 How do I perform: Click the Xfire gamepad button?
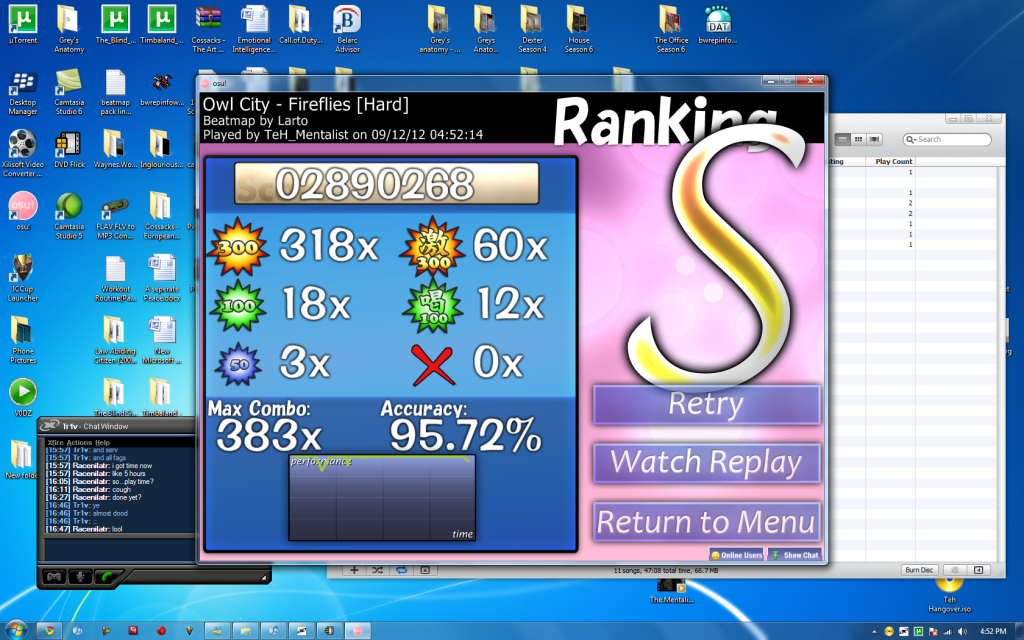tap(54, 577)
